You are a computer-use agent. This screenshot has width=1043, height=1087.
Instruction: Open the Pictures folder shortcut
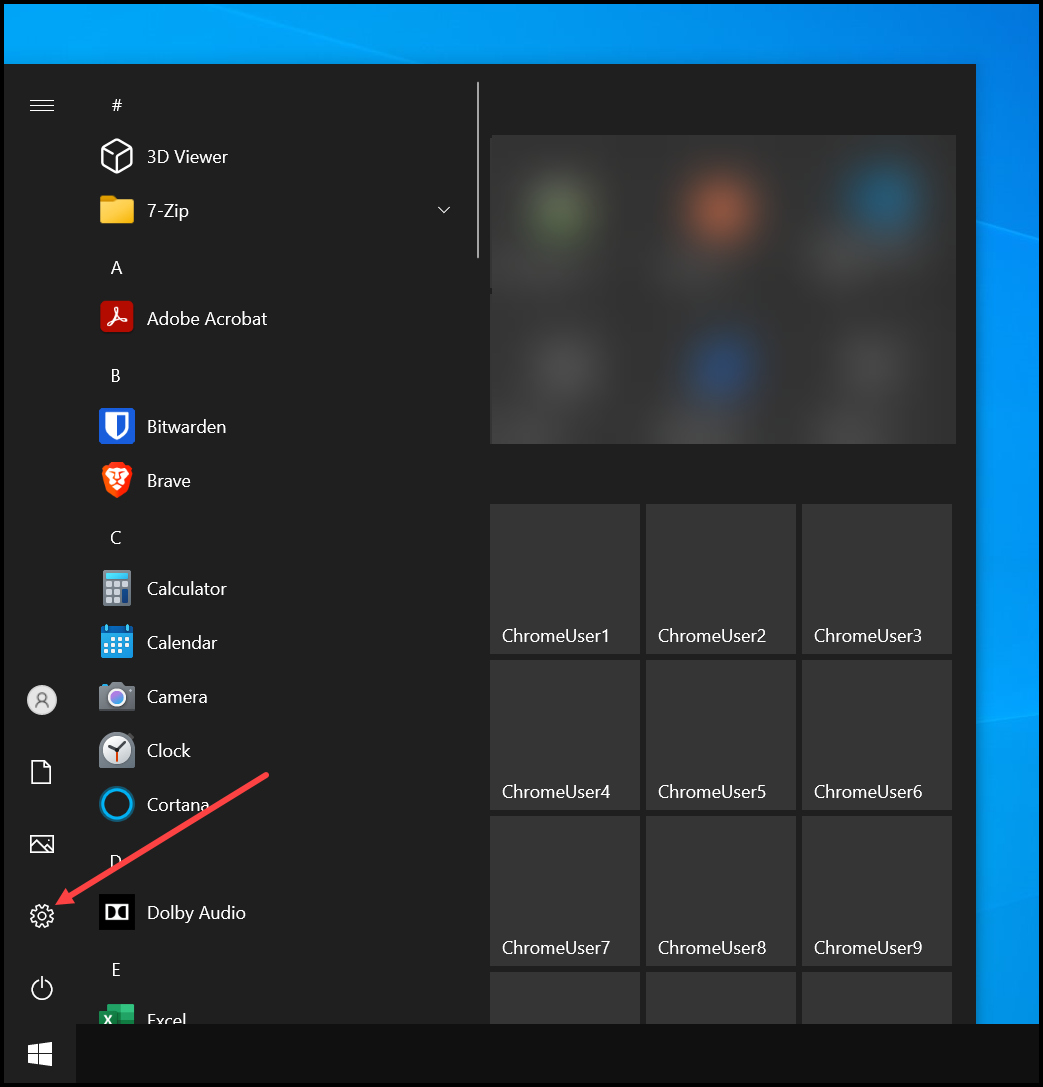[42, 844]
